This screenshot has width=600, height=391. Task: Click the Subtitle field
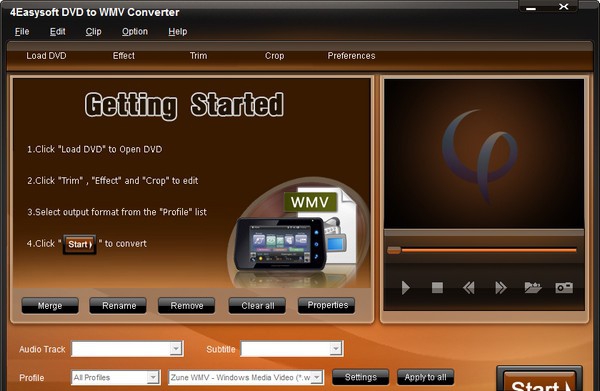(x=292, y=349)
